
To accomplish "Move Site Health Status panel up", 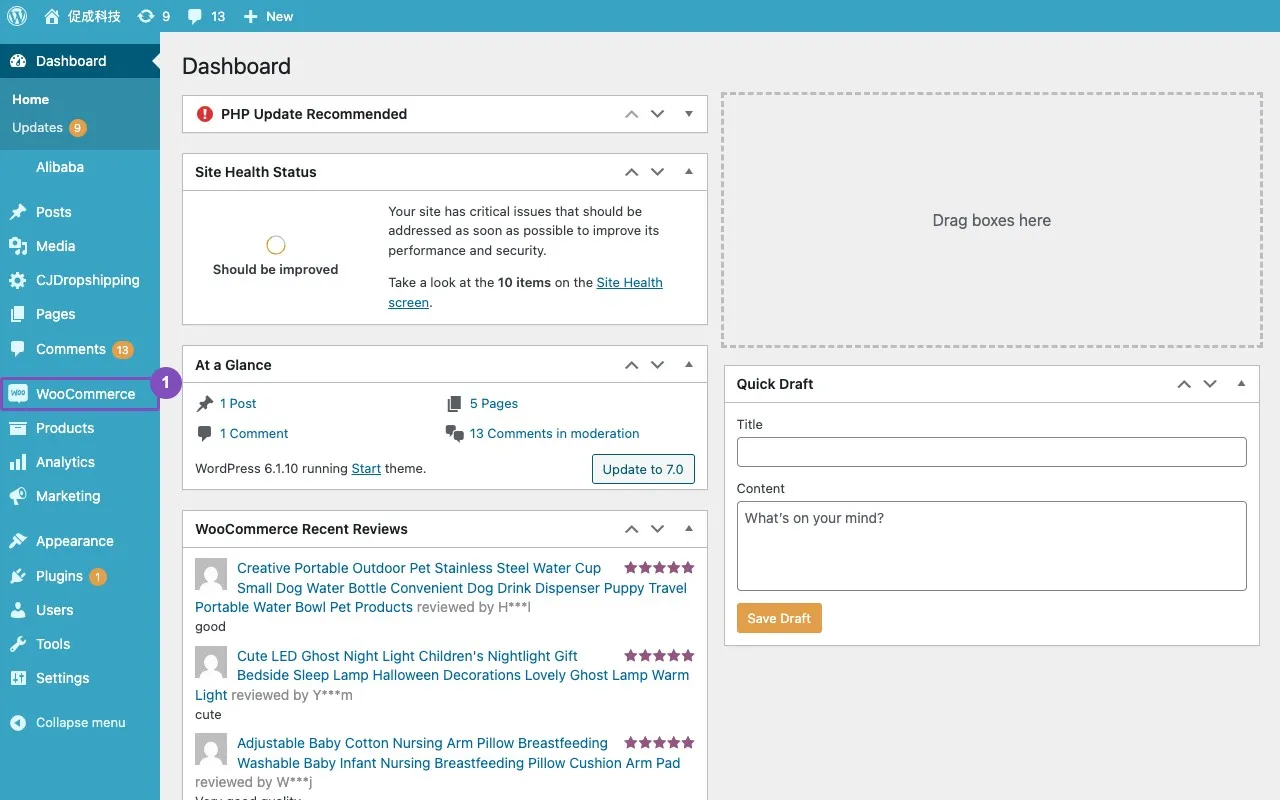I will 631,172.
